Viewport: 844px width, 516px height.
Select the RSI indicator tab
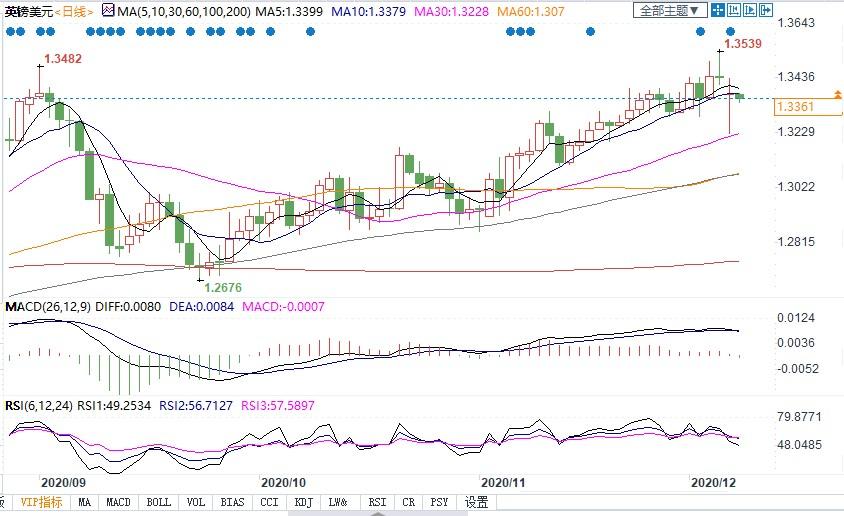(x=377, y=502)
